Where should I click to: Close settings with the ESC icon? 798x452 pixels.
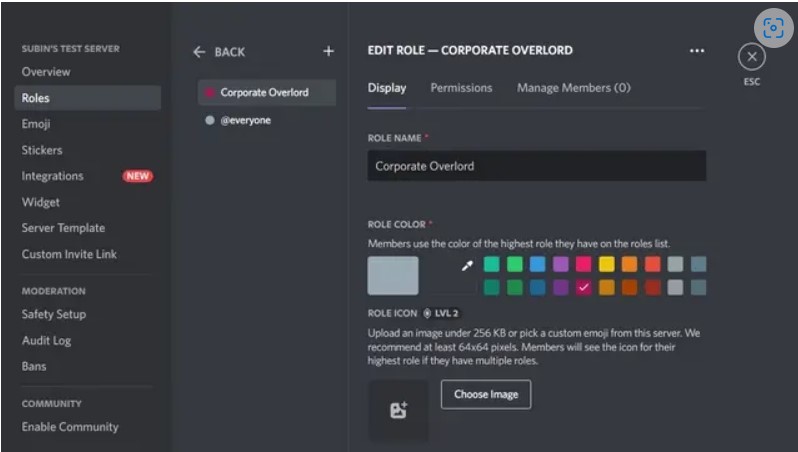click(751, 57)
